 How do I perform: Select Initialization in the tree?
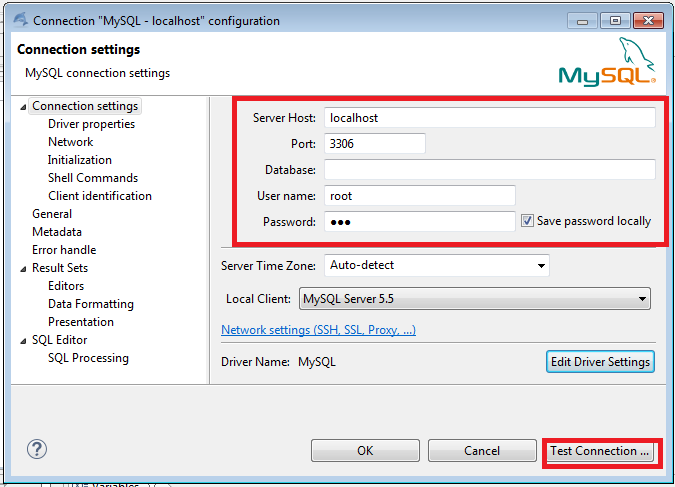tap(80, 160)
